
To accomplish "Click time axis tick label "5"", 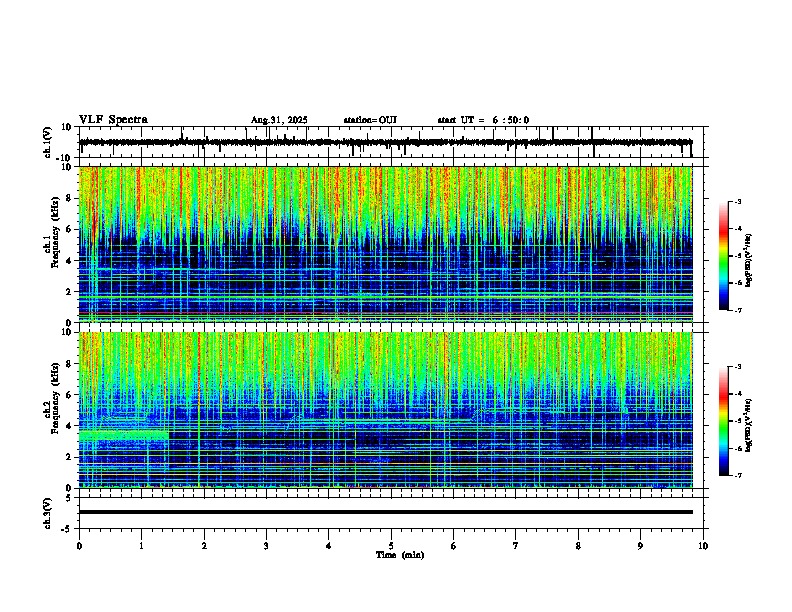I will (391, 546).
